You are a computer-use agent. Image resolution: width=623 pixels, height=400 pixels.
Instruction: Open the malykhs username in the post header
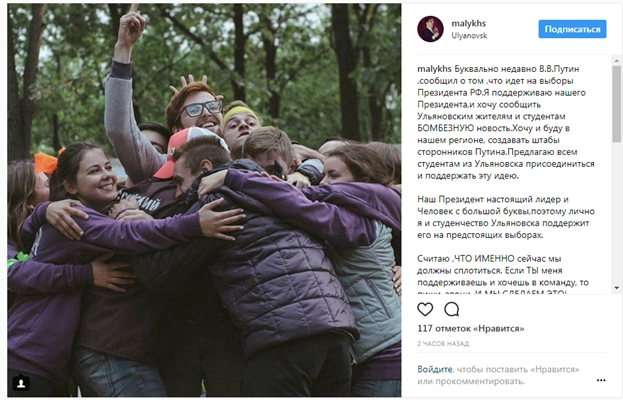tap(468, 23)
